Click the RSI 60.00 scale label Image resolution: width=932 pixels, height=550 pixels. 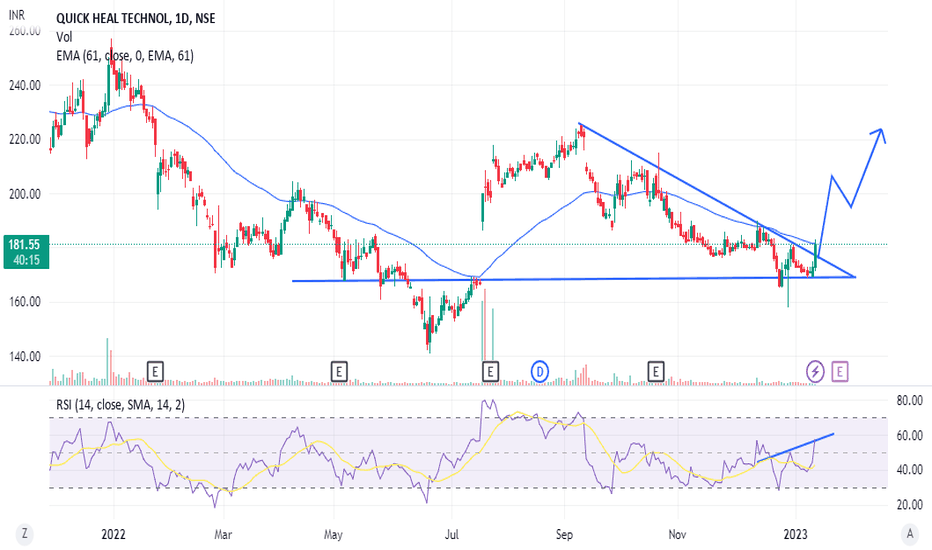point(909,436)
